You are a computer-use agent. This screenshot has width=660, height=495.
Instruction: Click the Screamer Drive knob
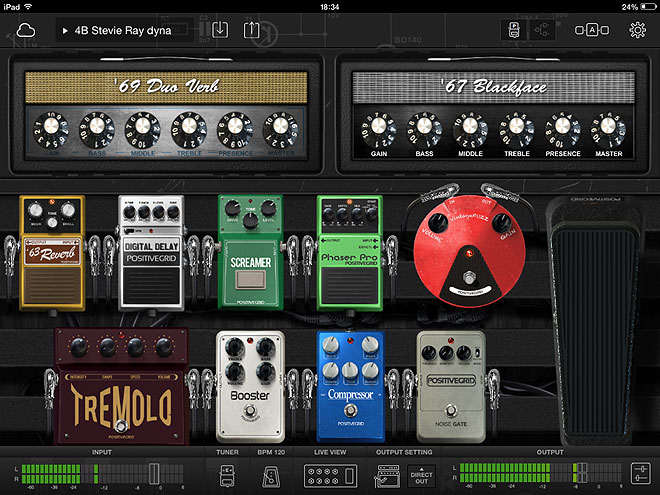tap(232, 208)
